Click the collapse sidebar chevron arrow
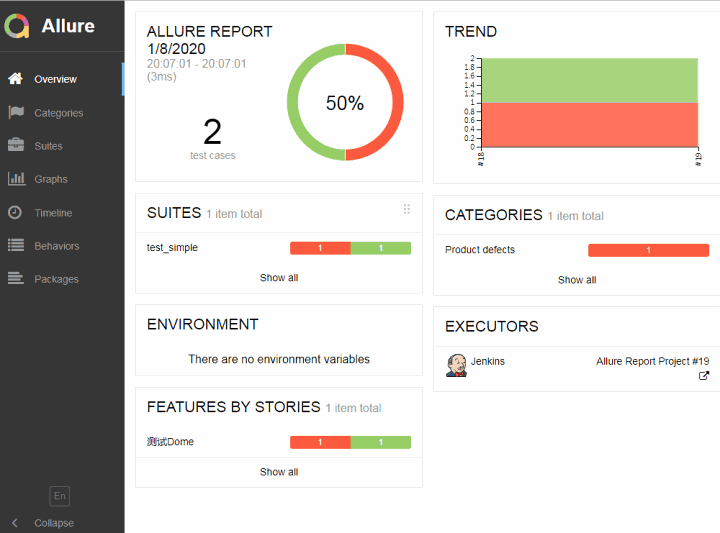 click(15, 522)
